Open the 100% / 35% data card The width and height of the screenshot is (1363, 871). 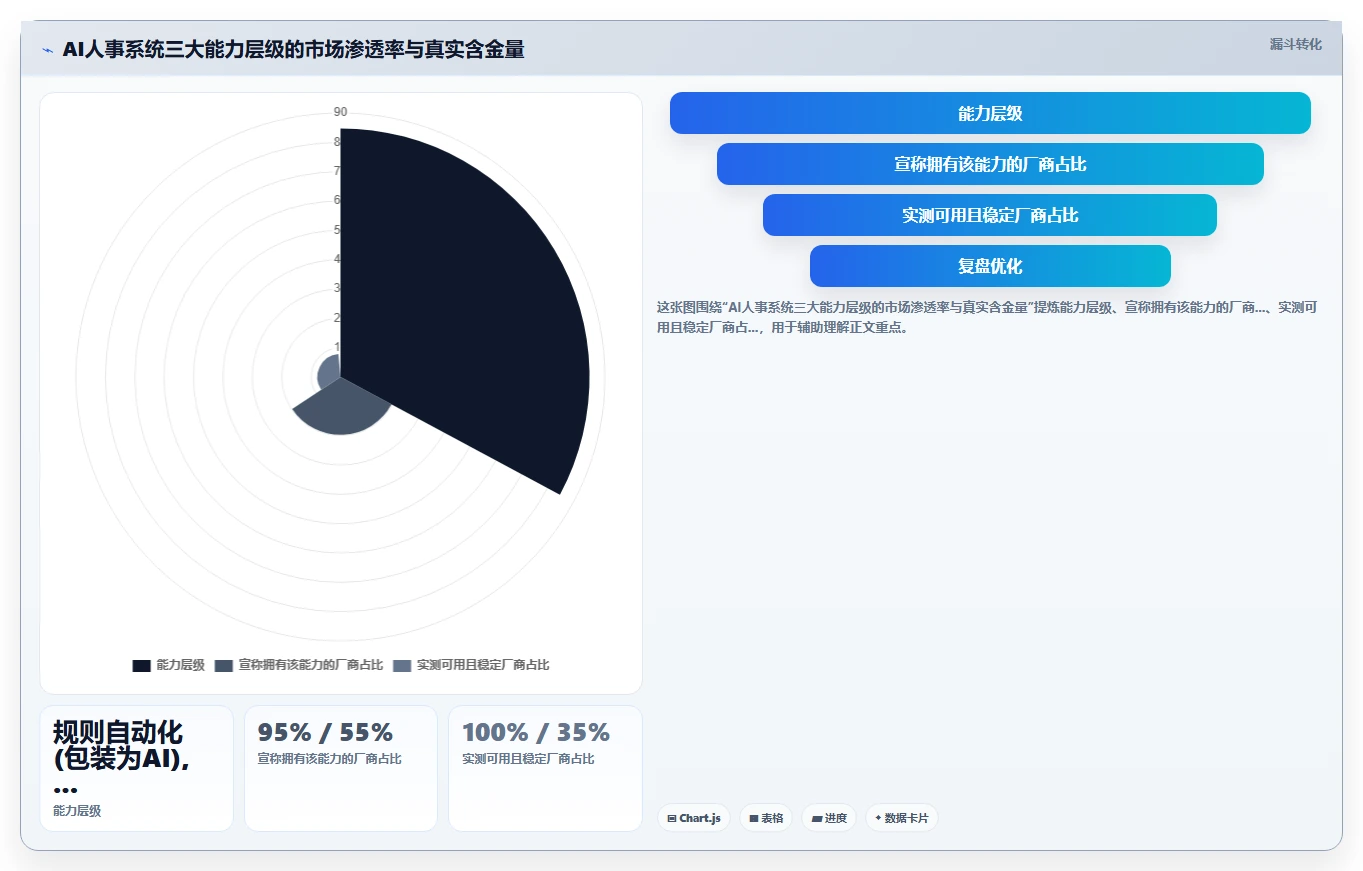click(x=545, y=768)
